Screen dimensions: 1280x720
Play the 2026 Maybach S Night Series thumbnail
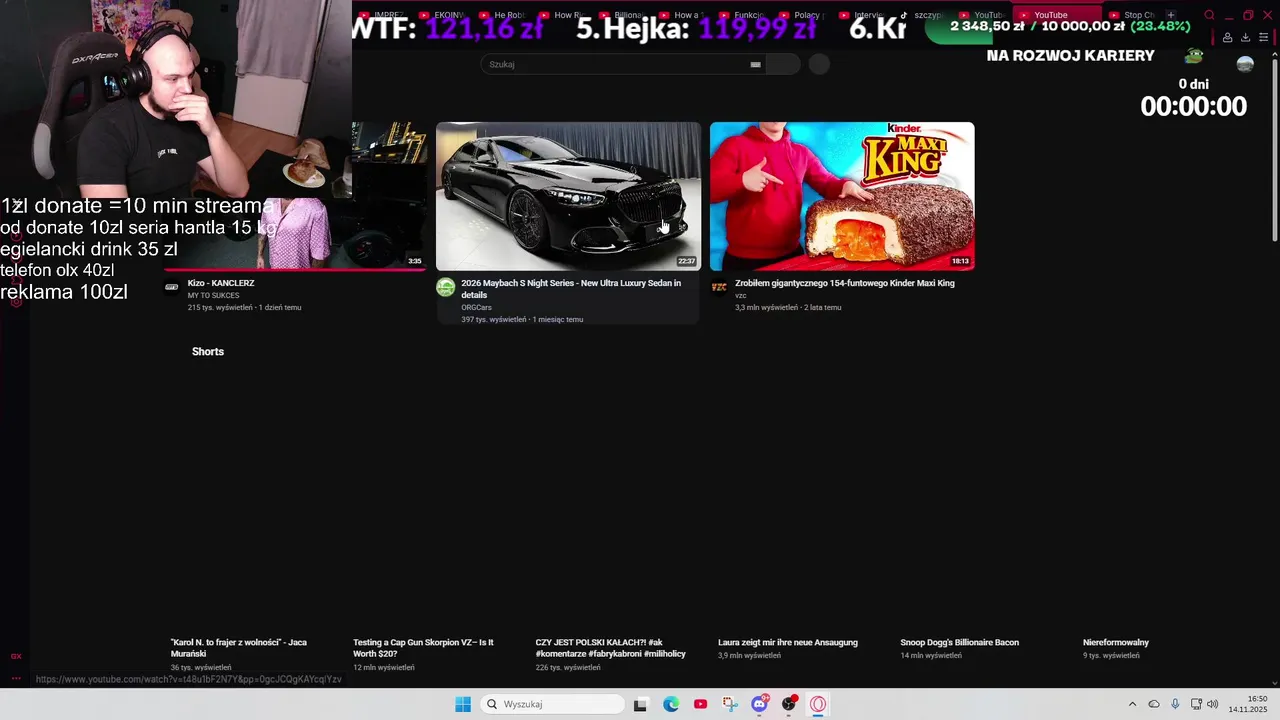(568, 196)
